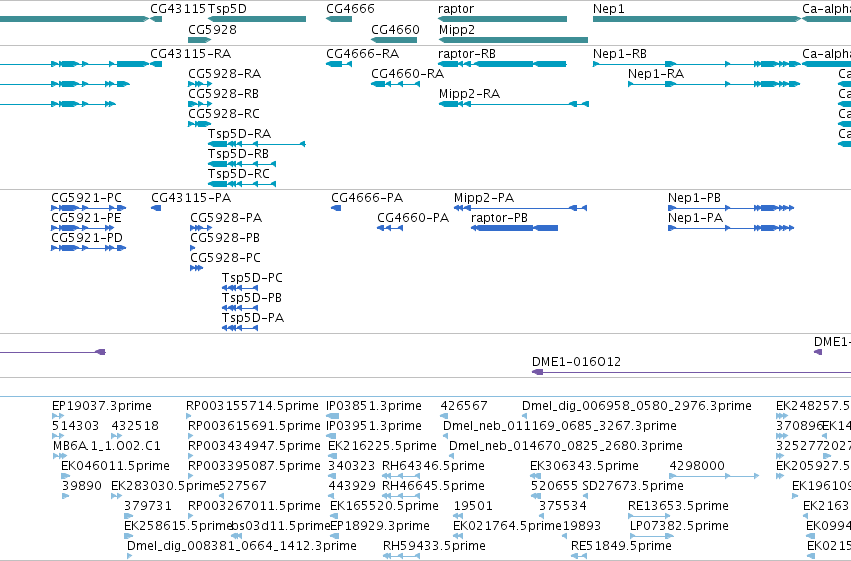This screenshot has width=851, height=561.
Task: Click the CG4666 gene label
Action: pyautogui.click(x=350, y=9)
